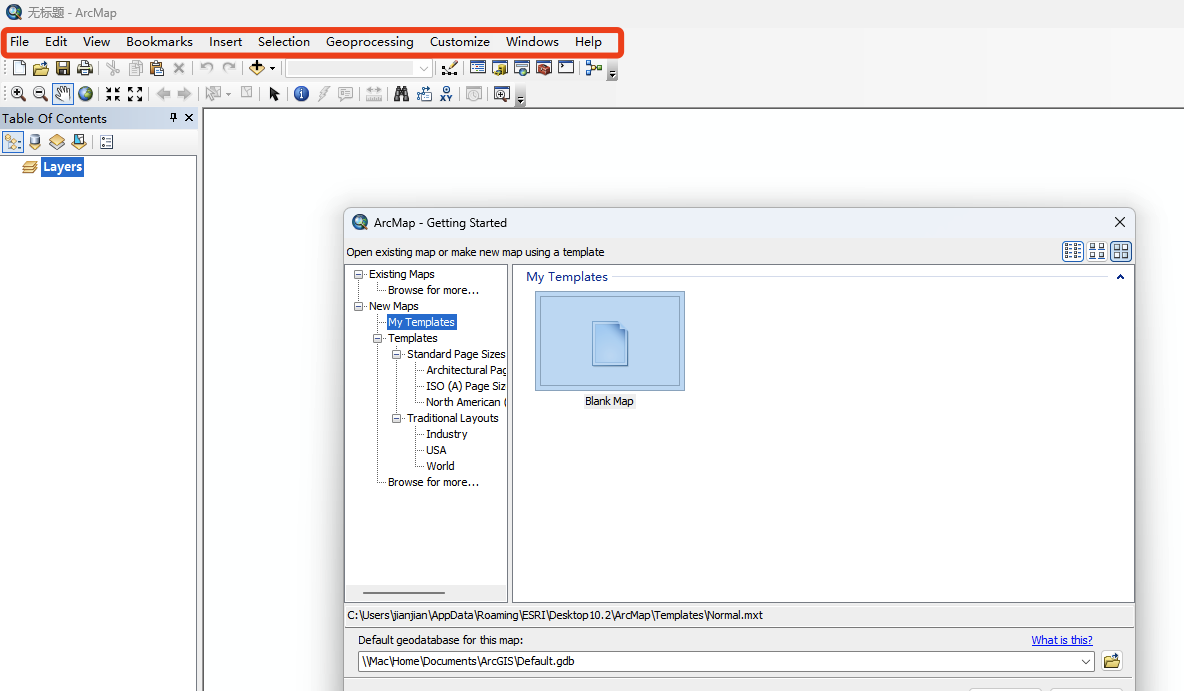Click the Full Extent globe icon
This screenshot has width=1184, height=691.
click(85, 94)
